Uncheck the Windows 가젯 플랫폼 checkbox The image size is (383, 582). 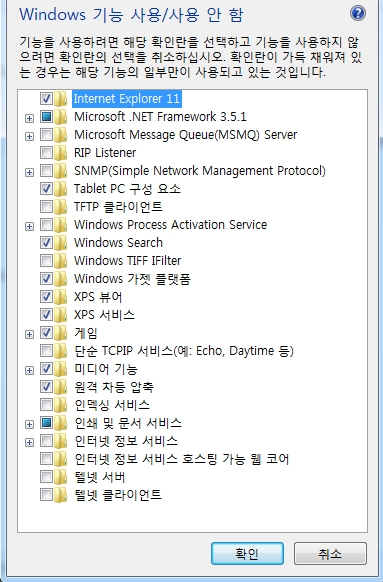point(46,278)
